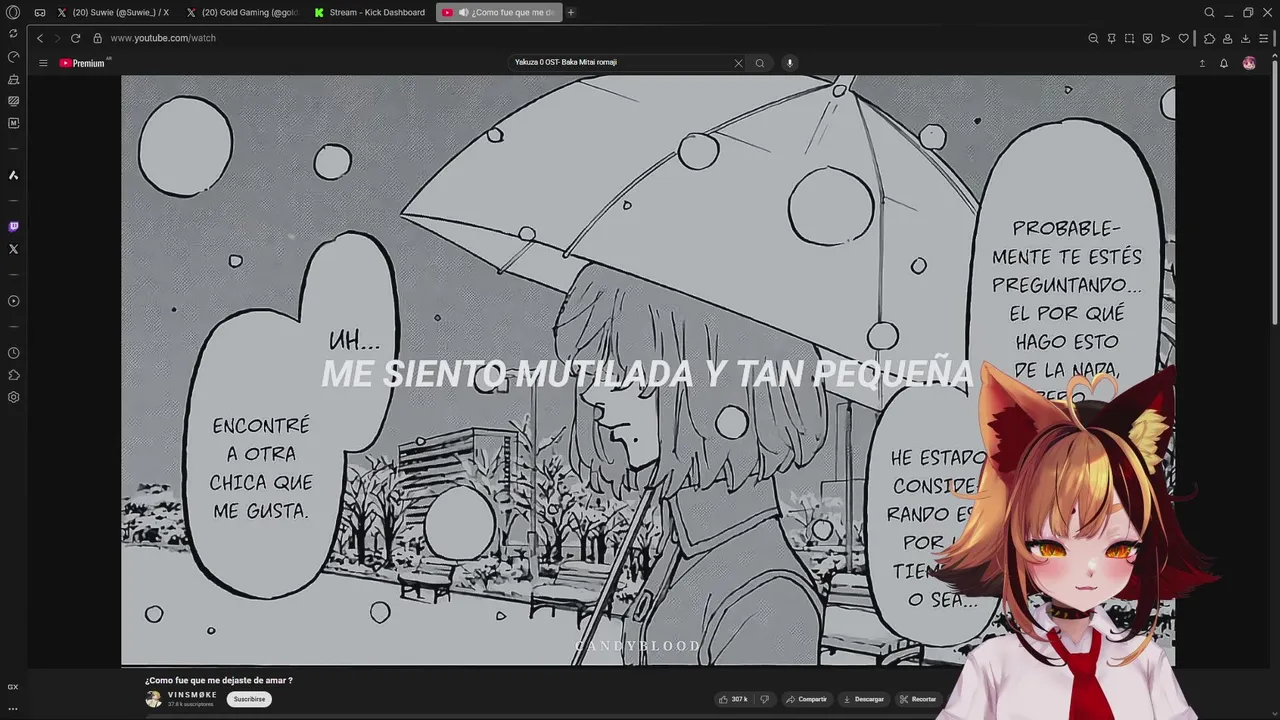Click the Suscribirse button
Viewport: 1280px width, 720px height.
tap(249, 699)
